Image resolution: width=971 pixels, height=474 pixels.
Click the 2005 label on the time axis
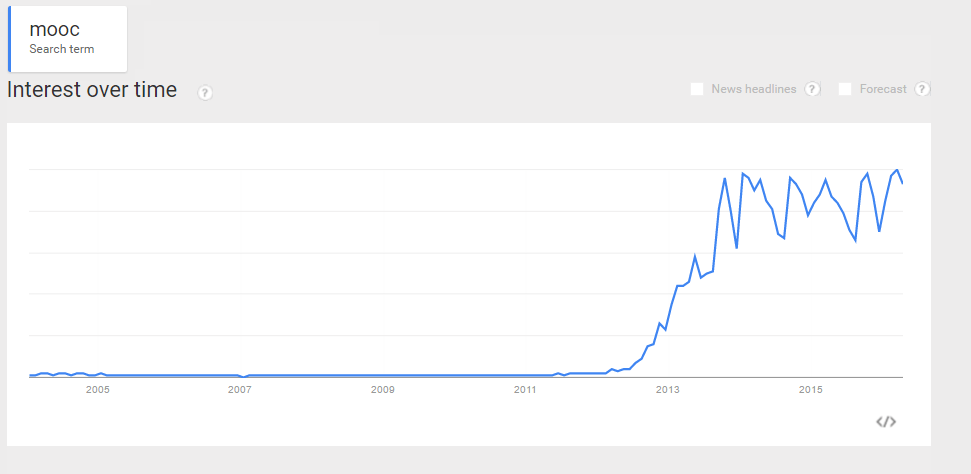tap(97, 390)
